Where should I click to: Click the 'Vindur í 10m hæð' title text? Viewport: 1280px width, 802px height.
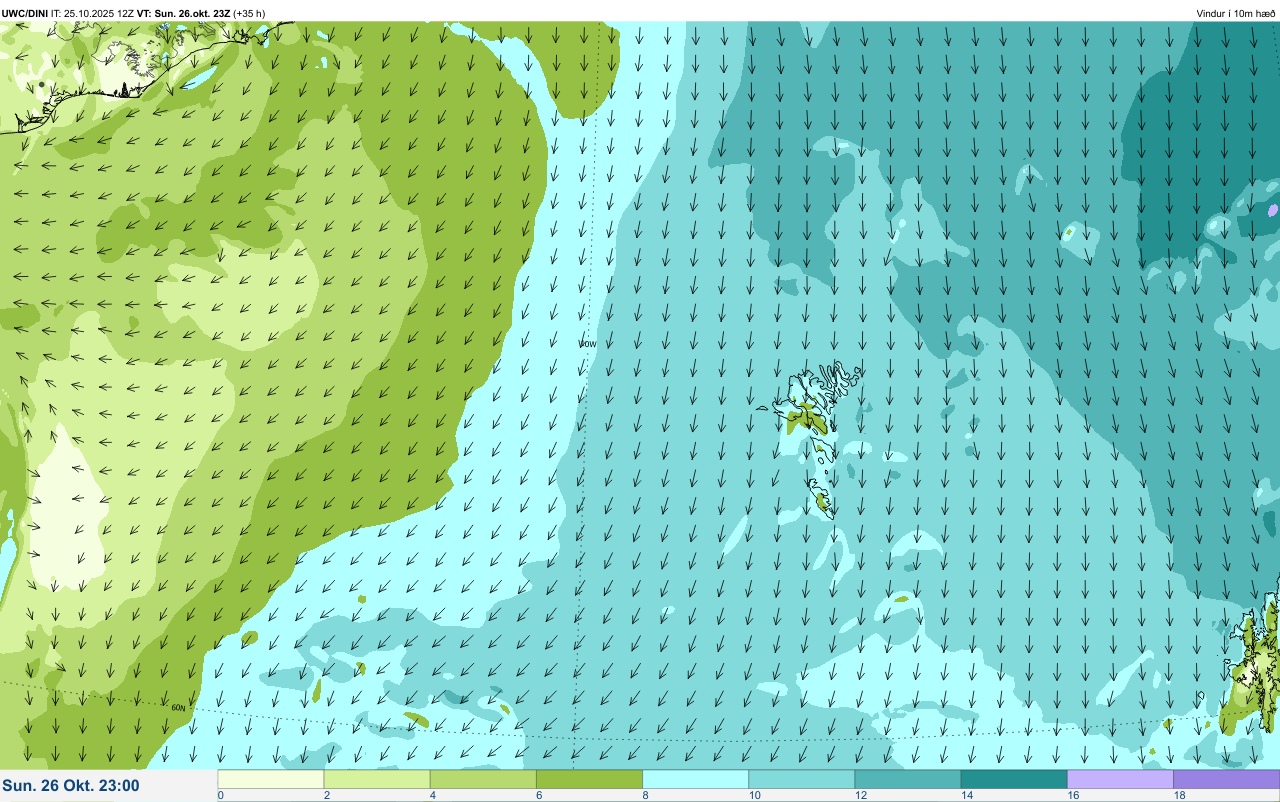click(x=1235, y=13)
